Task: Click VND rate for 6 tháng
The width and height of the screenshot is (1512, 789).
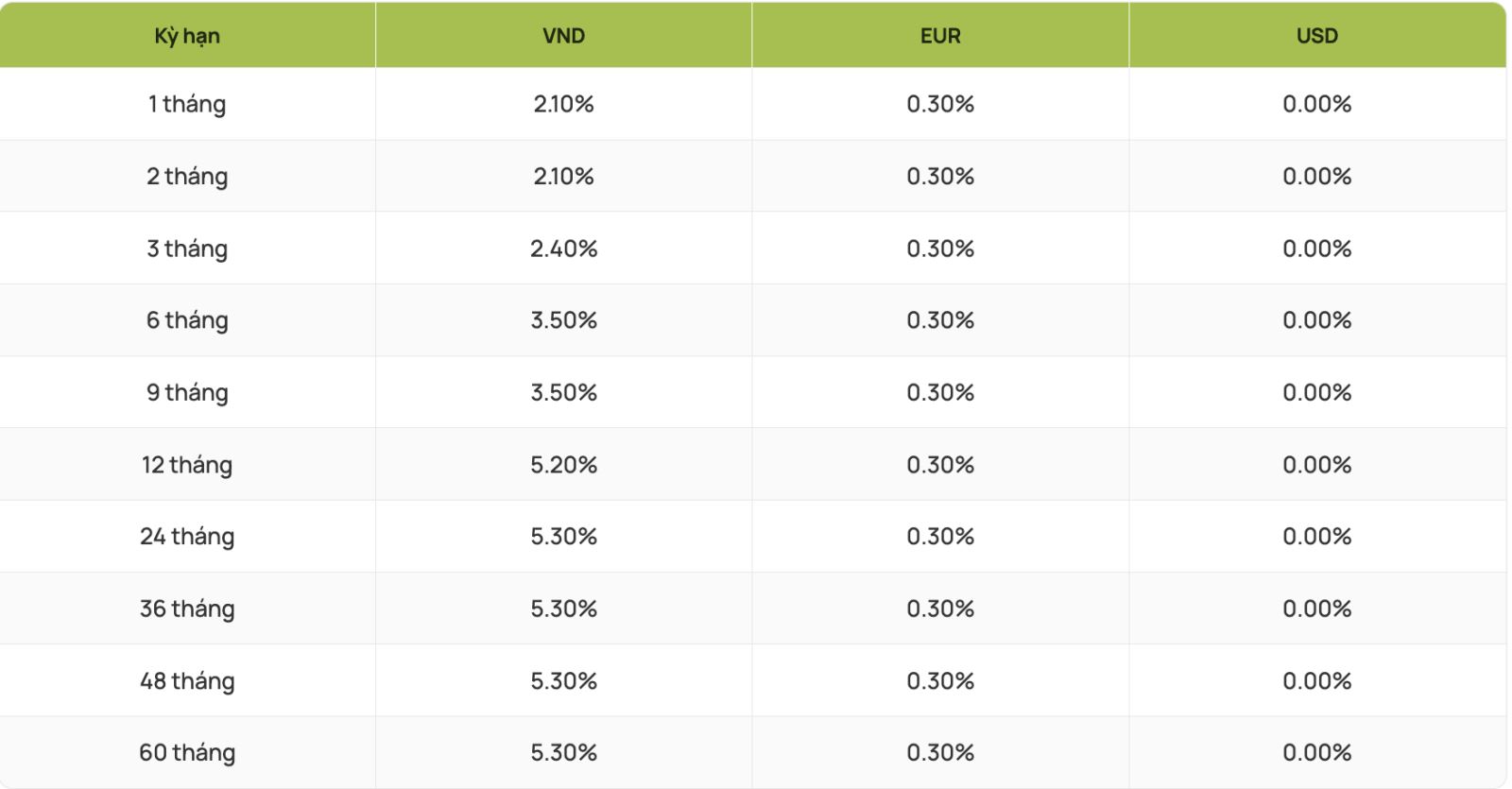Action: [x=563, y=320]
